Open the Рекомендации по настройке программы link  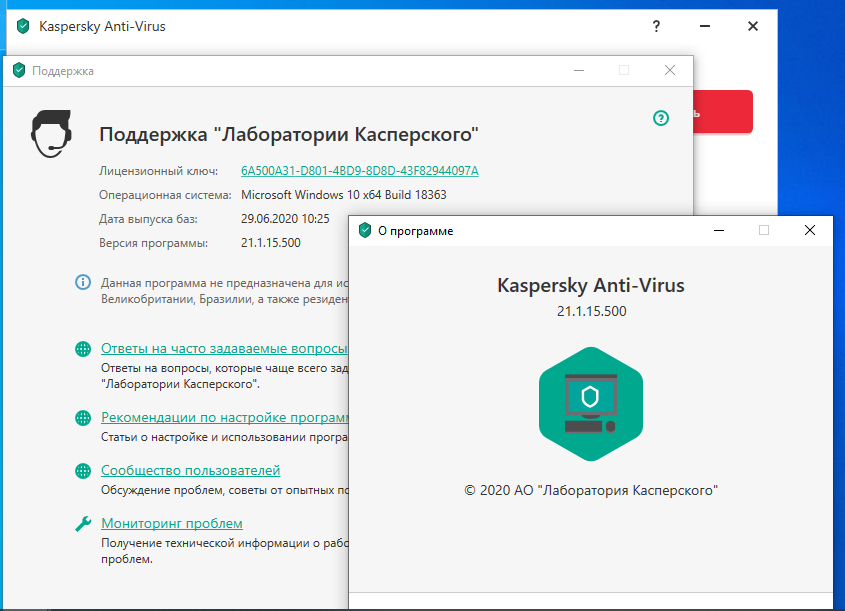point(224,418)
